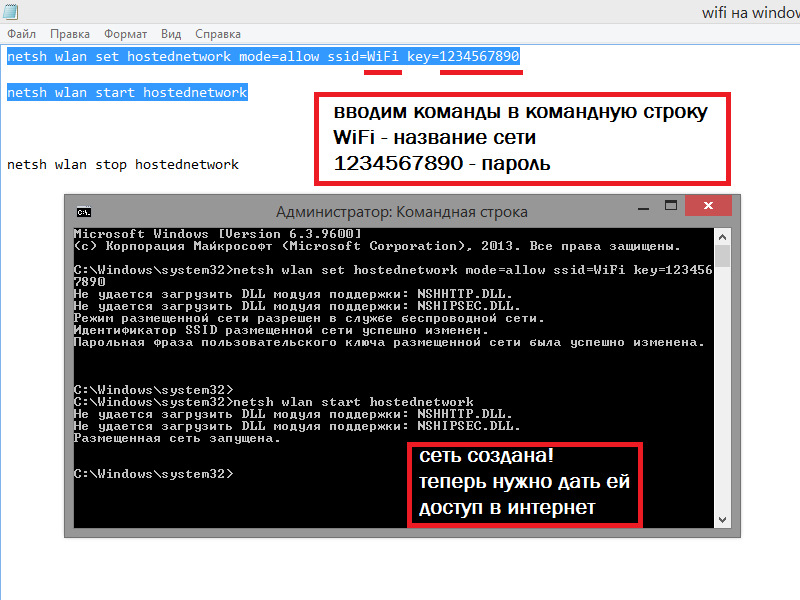Click 'Идентификатор SSID размещенной сети' console line
The width and height of the screenshot is (800, 600).
281,330
